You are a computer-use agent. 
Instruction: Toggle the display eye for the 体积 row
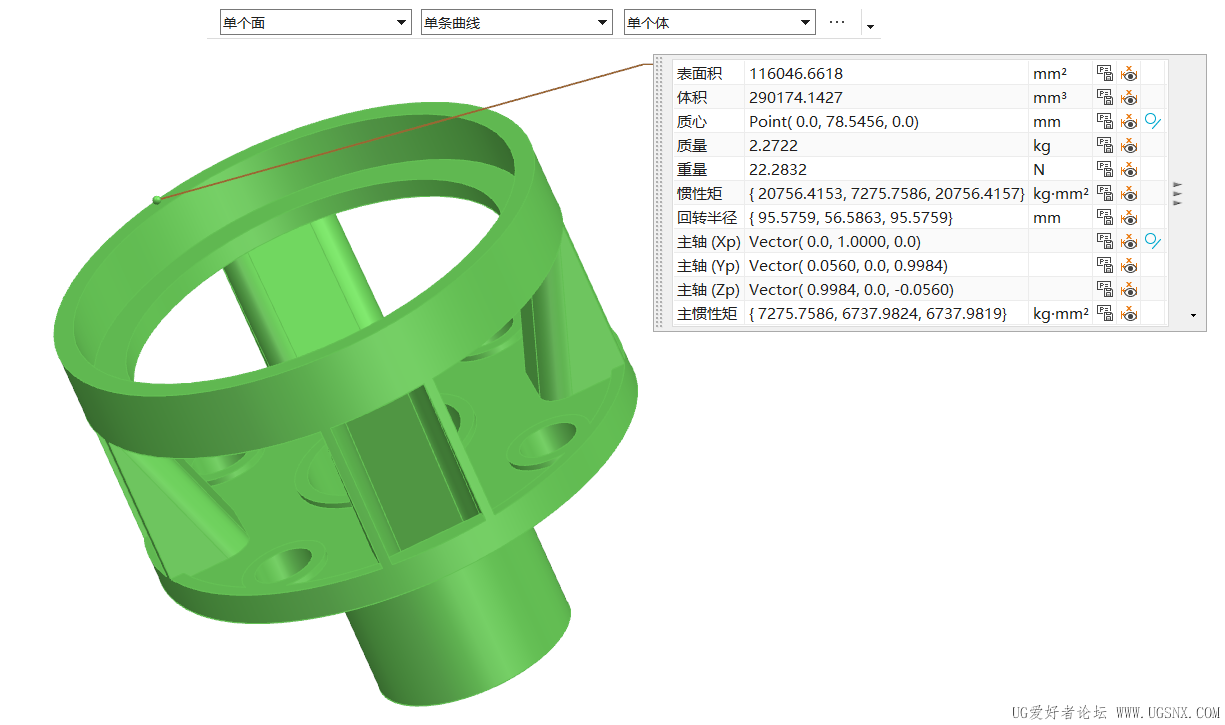click(x=1129, y=97)
